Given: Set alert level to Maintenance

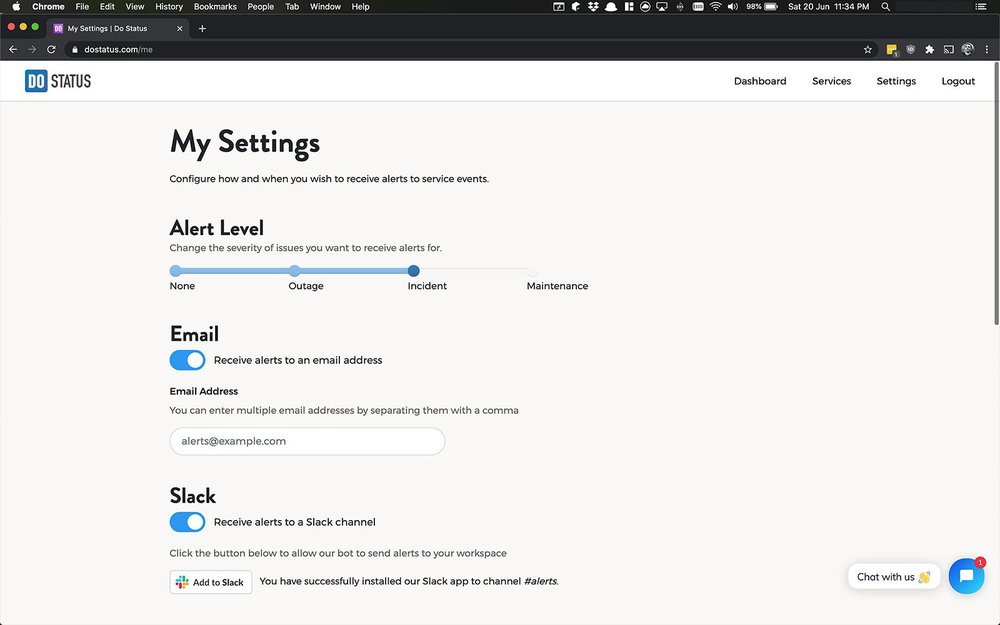Looking at the screenshot, I should click(532, 271).
